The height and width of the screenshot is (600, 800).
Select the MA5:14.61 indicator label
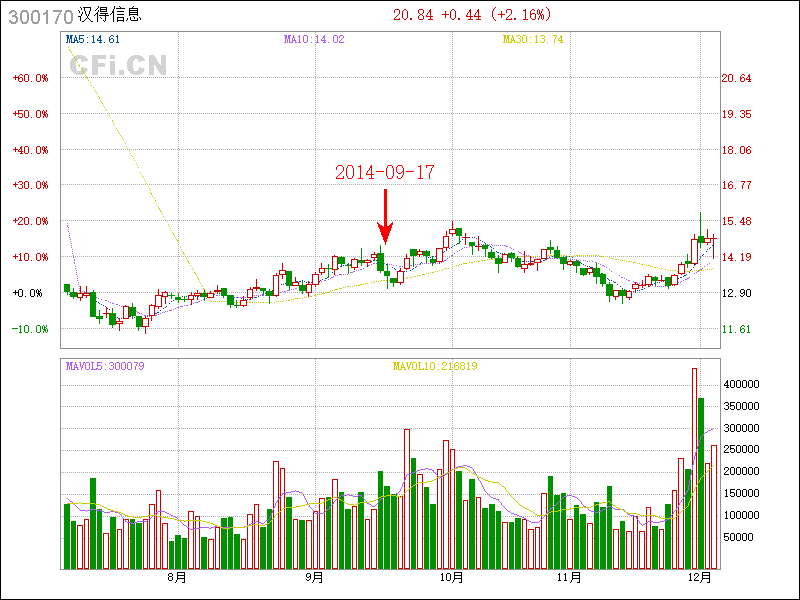[92, 39]
